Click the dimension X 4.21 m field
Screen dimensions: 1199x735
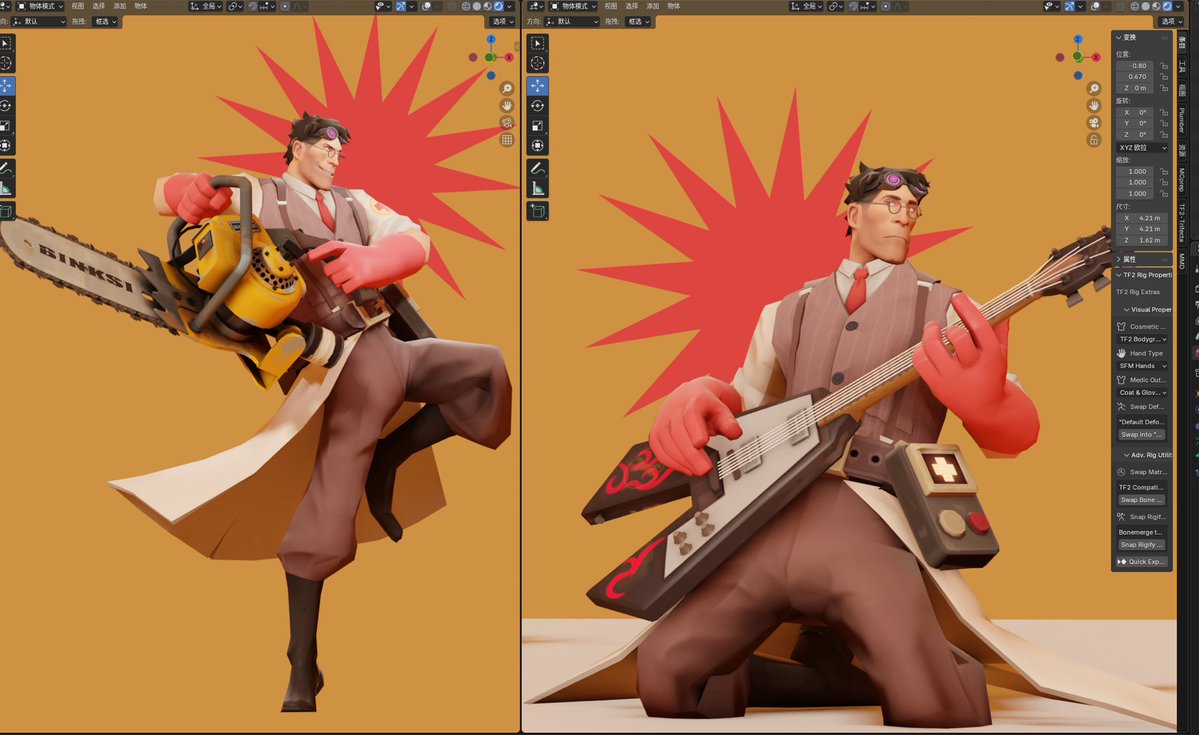[x=1142, y=218]
